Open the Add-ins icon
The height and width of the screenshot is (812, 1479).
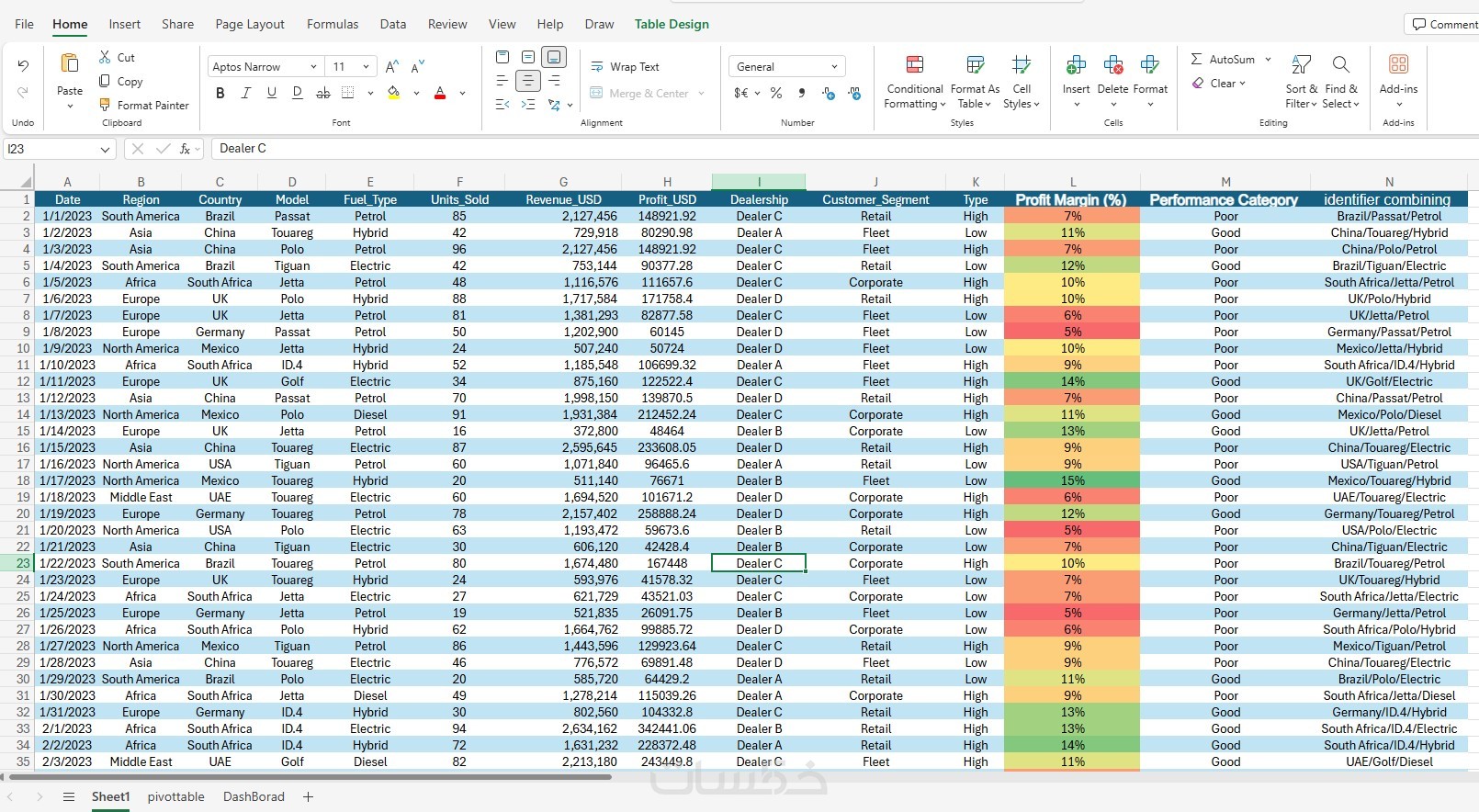click(x=1398, y=65)
